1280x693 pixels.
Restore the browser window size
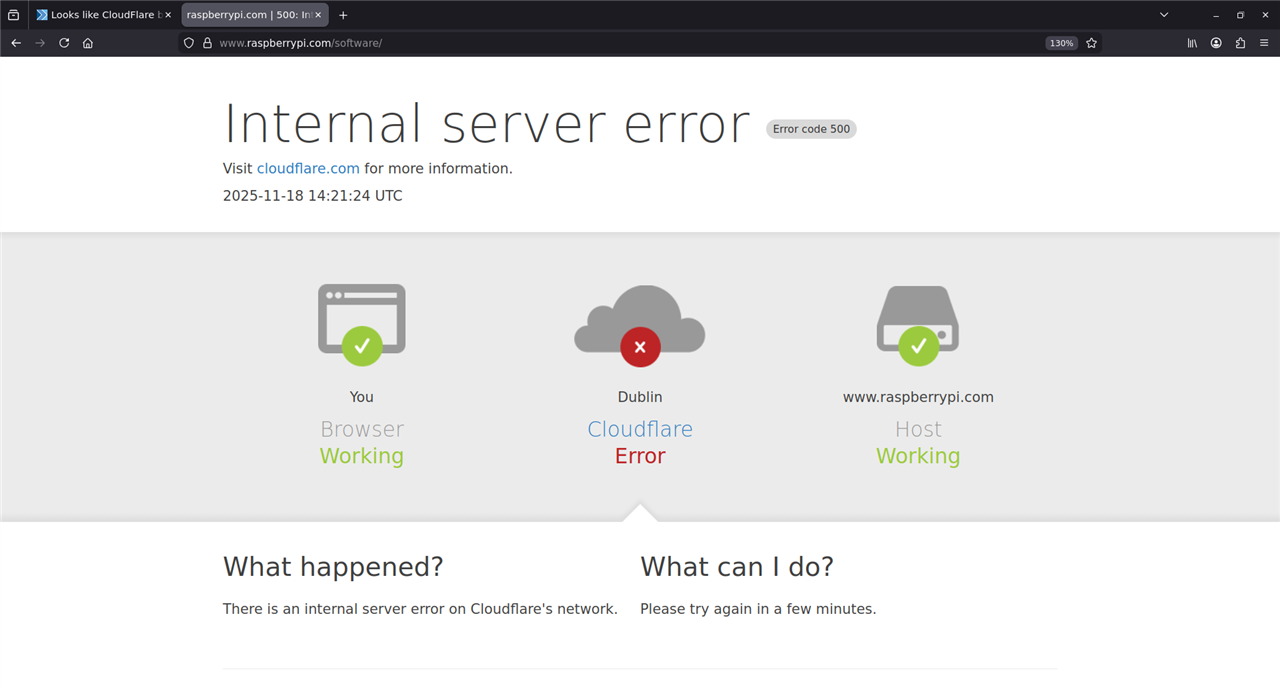(x=1240, y=15)
